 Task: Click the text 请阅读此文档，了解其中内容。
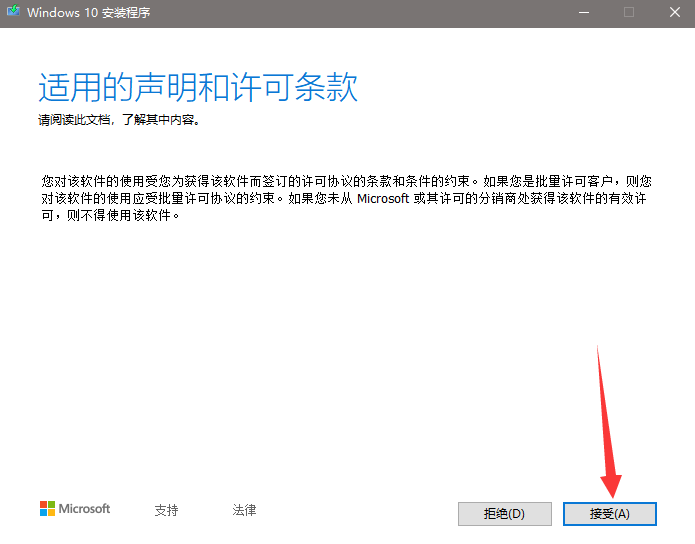[x=119, y=120]
